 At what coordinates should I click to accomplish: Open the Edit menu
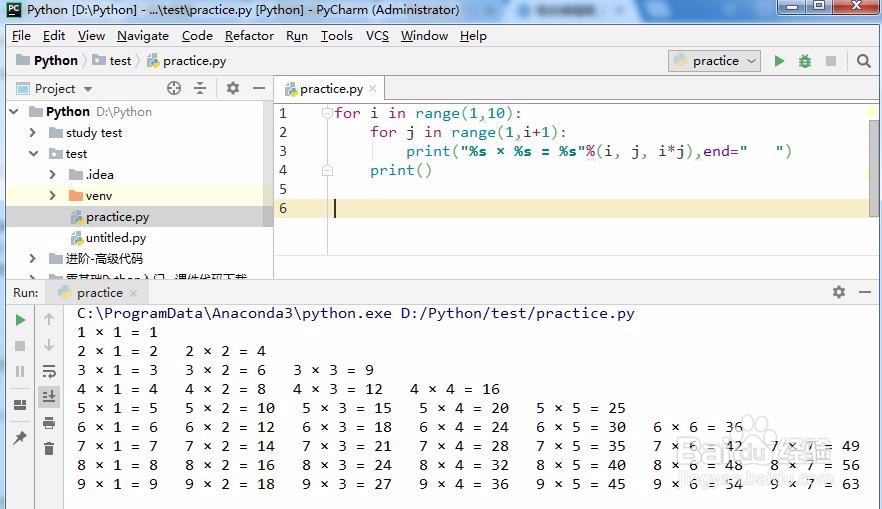(x=54, y=36)
